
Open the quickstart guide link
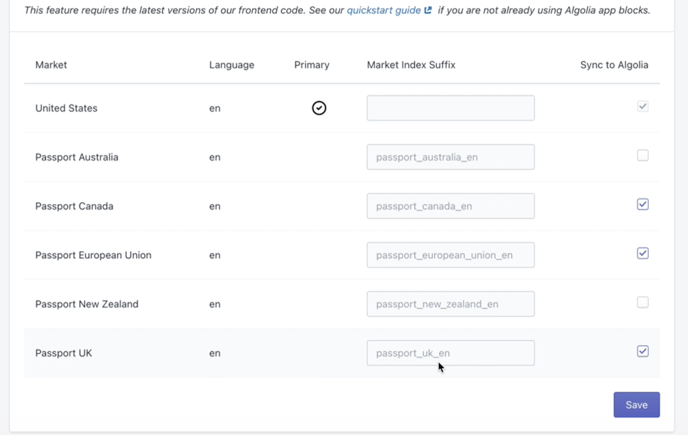coord(384,10)
